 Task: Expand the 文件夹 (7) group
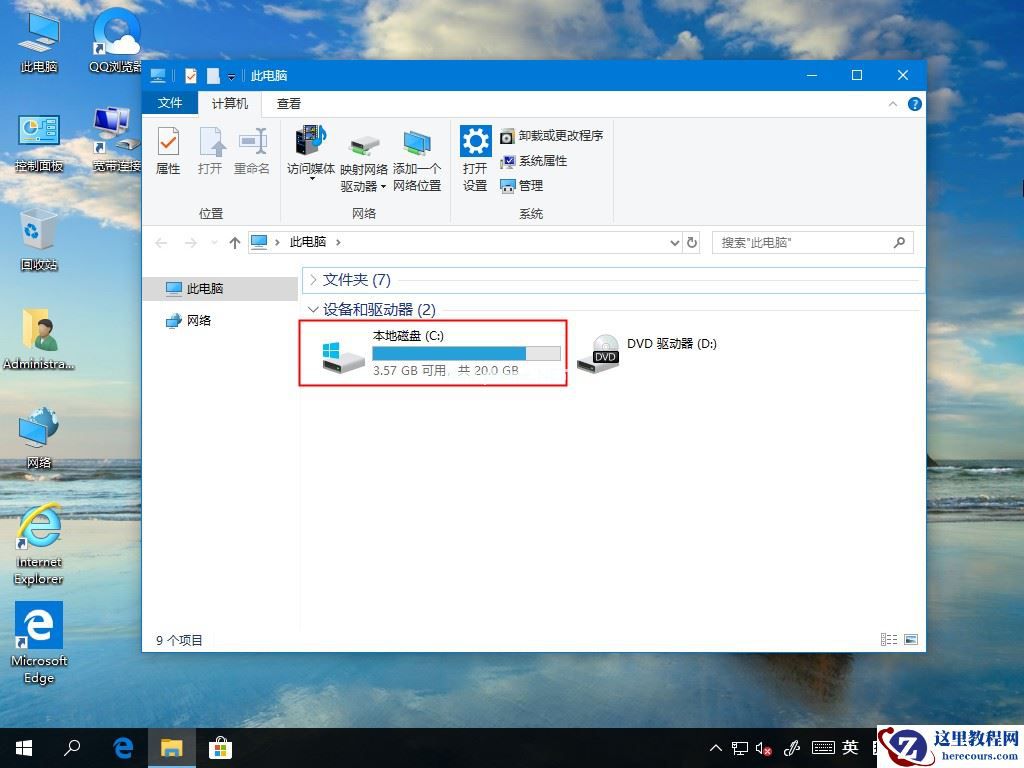tap(316, 280)
